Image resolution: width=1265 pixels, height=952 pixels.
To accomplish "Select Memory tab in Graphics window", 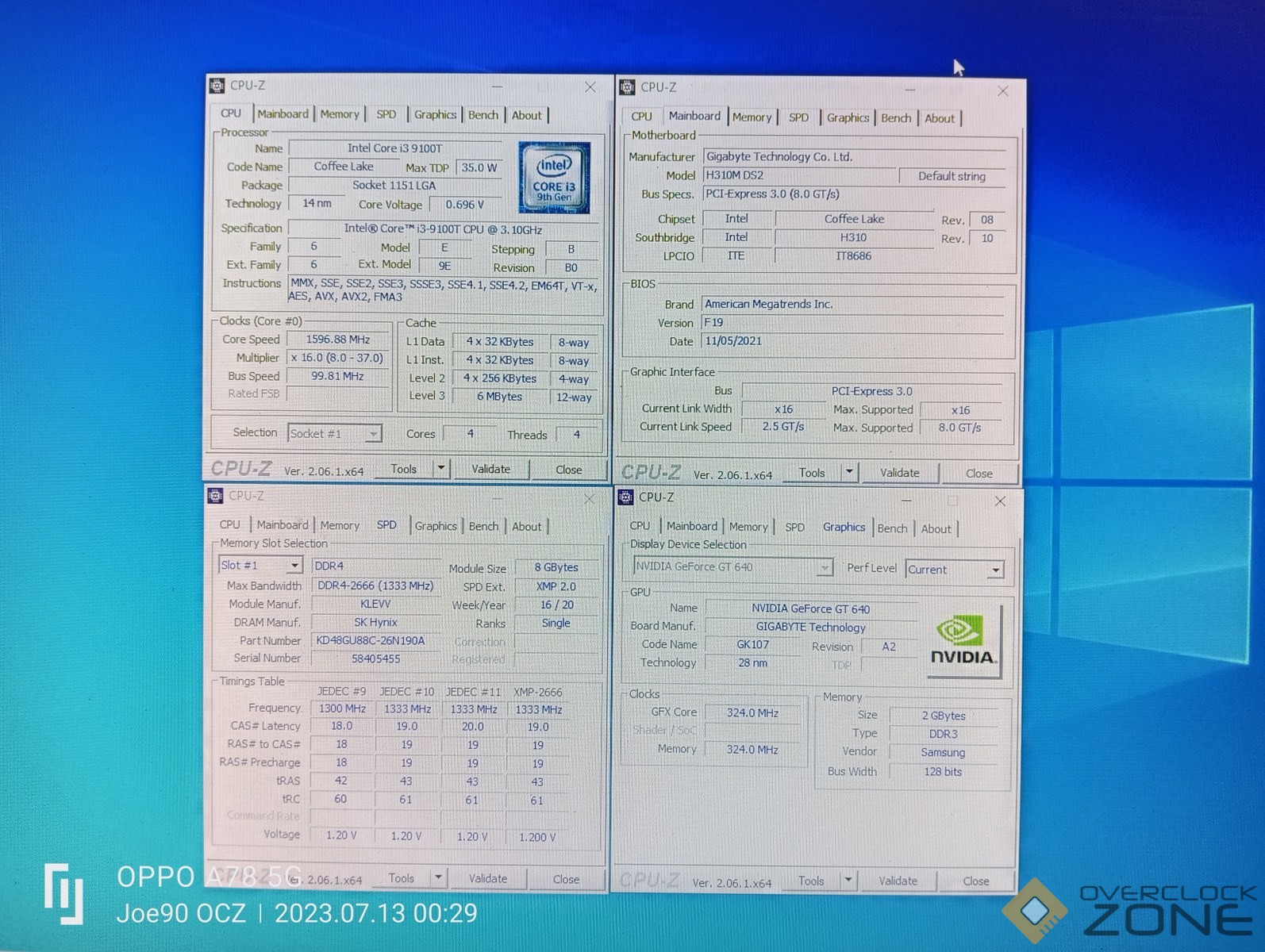I will [748, 527].
